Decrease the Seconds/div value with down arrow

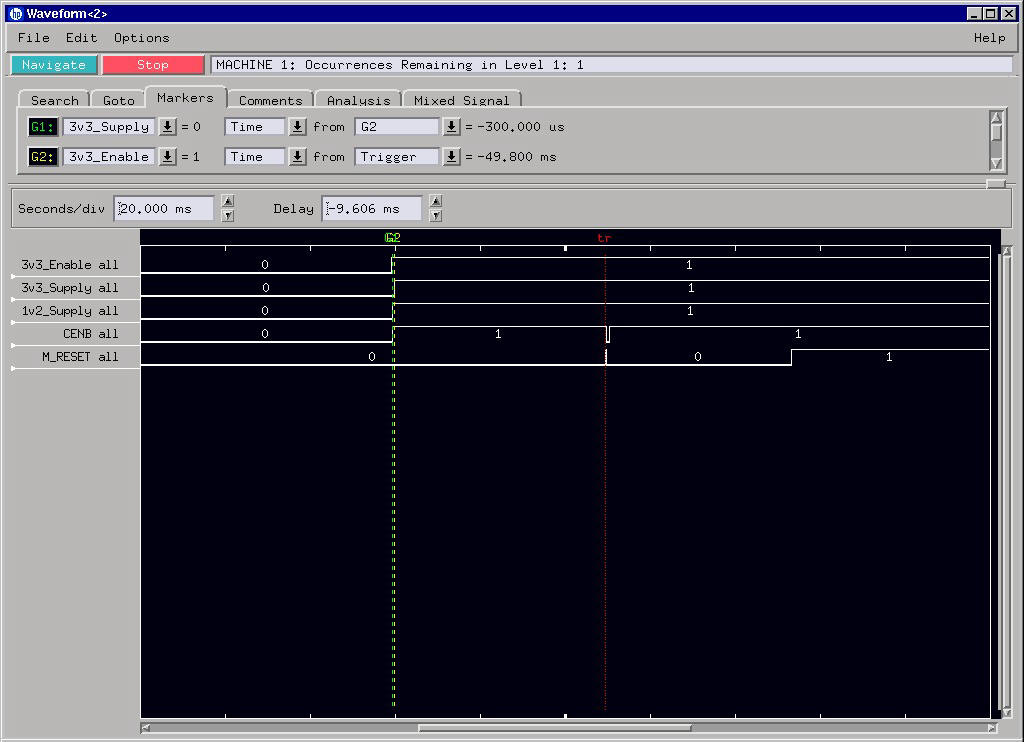(228, 216)
